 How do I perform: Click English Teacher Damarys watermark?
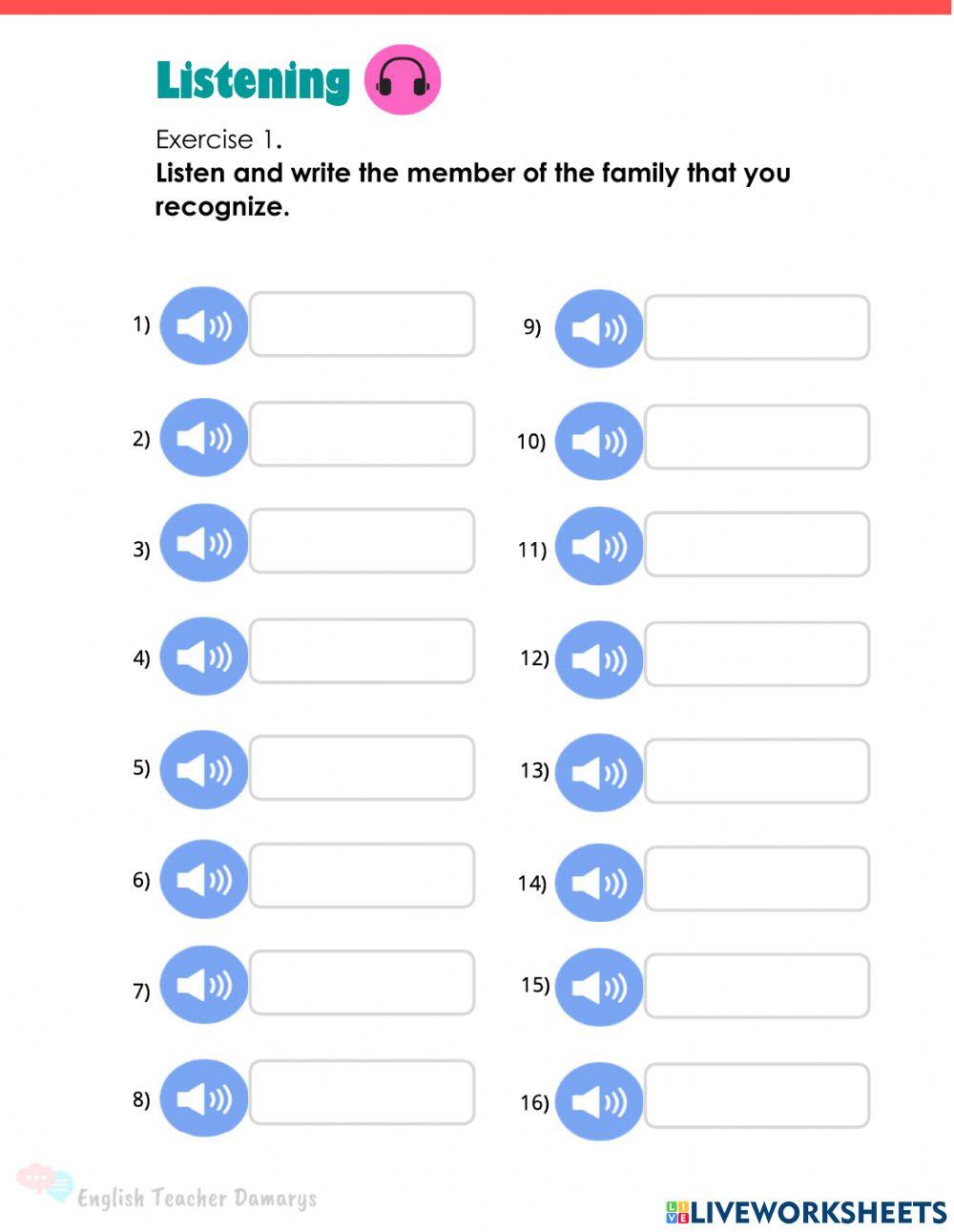[196, 1198]
